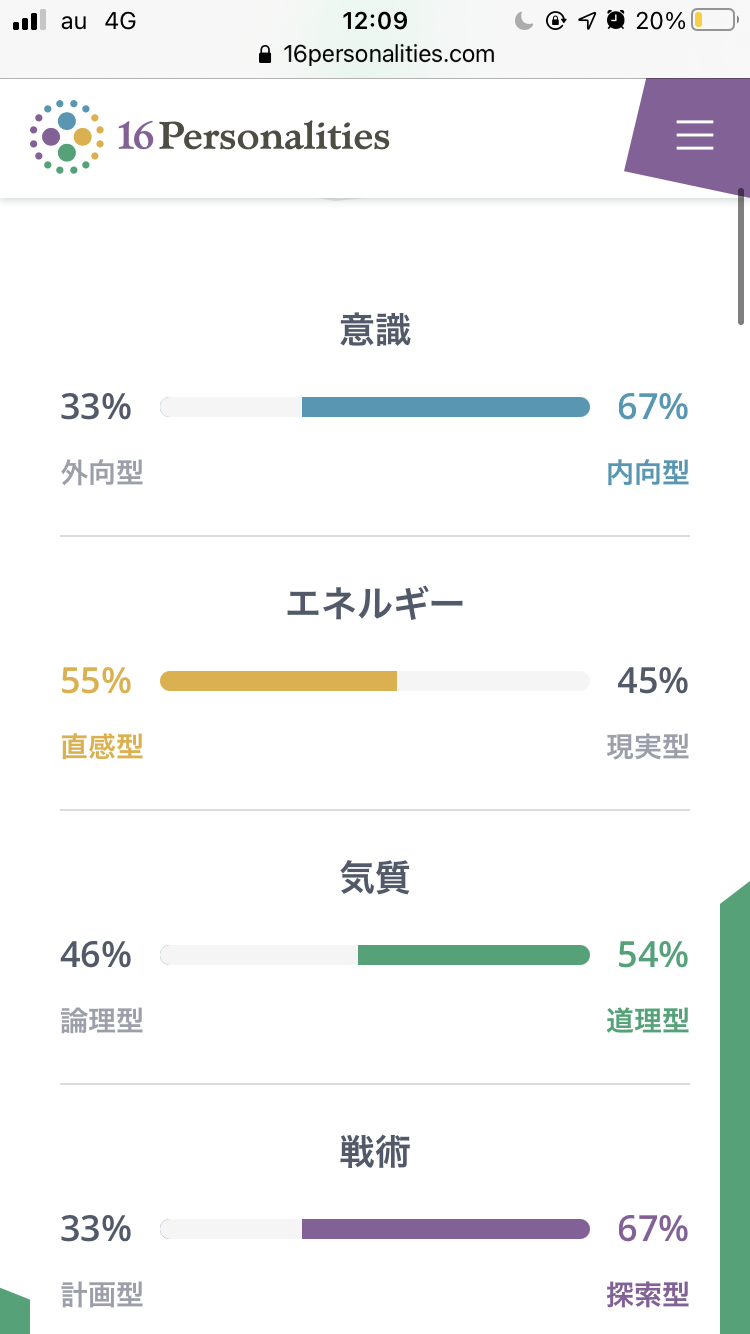
Task: Open the hamburger menu icon
Action: click(694, 135)
